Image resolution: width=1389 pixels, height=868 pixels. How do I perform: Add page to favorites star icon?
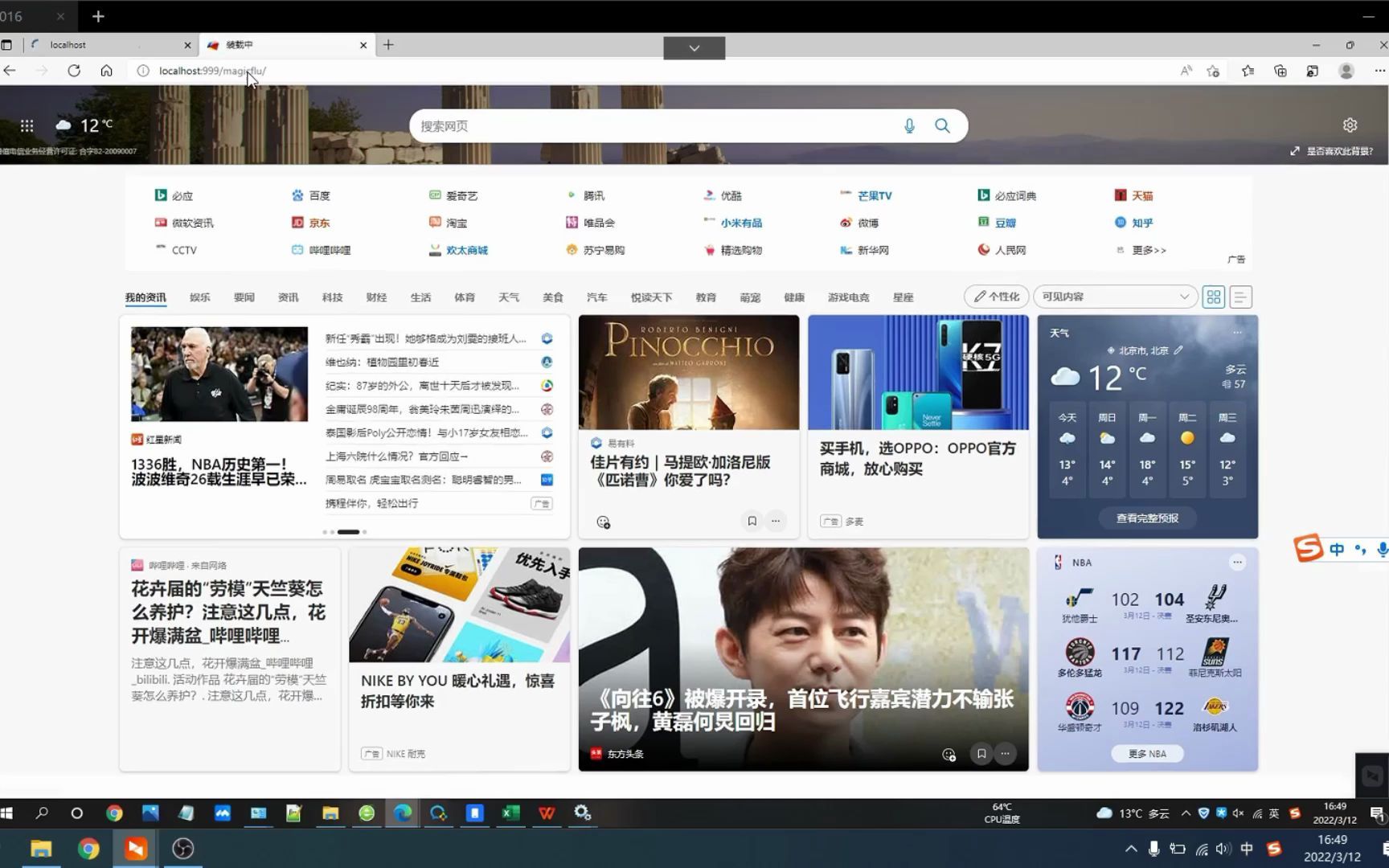(1214, 71)
